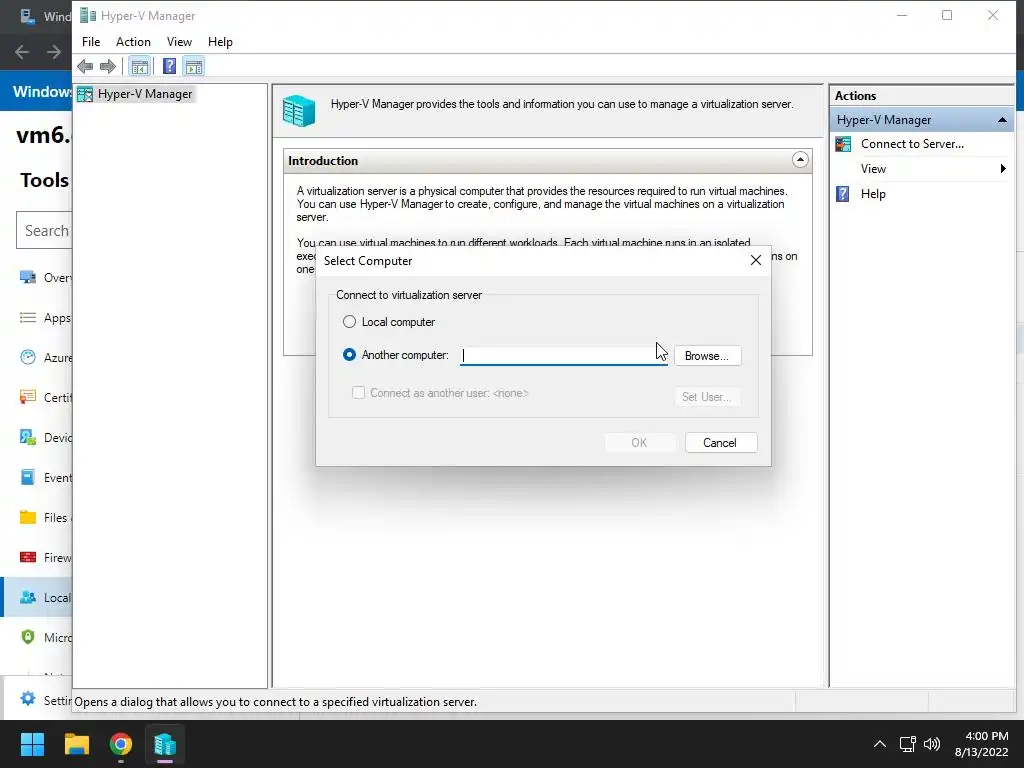Click the Help icon in Actions pane
This screenshot has width=1024, height=768.
[x=843, y=194]
